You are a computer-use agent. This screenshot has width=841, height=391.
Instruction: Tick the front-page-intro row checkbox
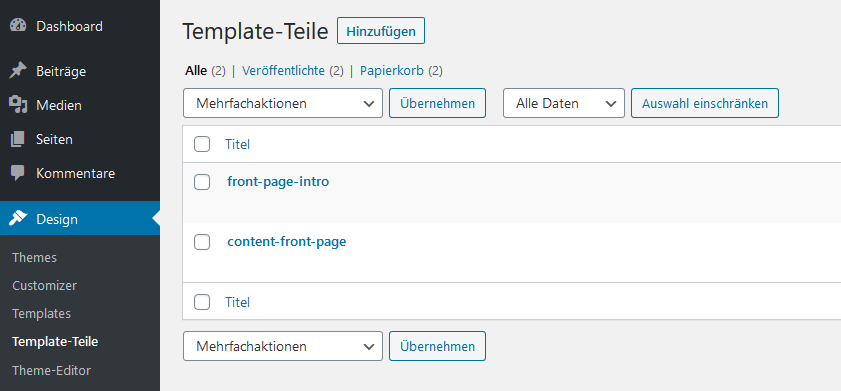202,182
